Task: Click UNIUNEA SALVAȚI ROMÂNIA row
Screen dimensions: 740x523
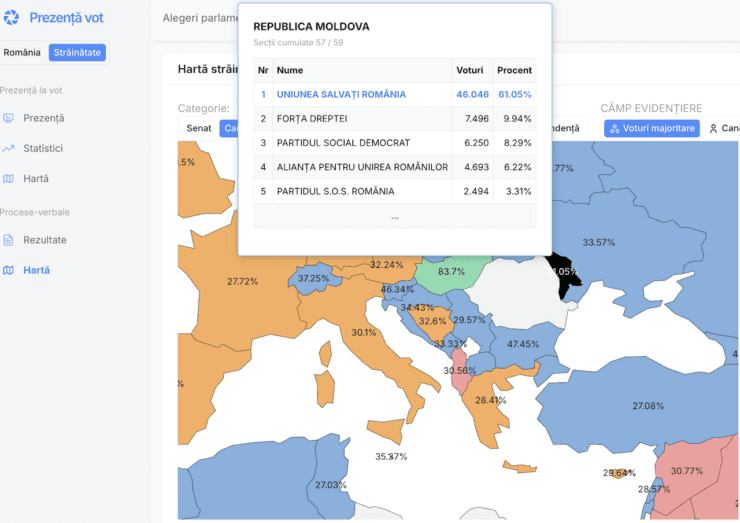Action: click(341, 94)
